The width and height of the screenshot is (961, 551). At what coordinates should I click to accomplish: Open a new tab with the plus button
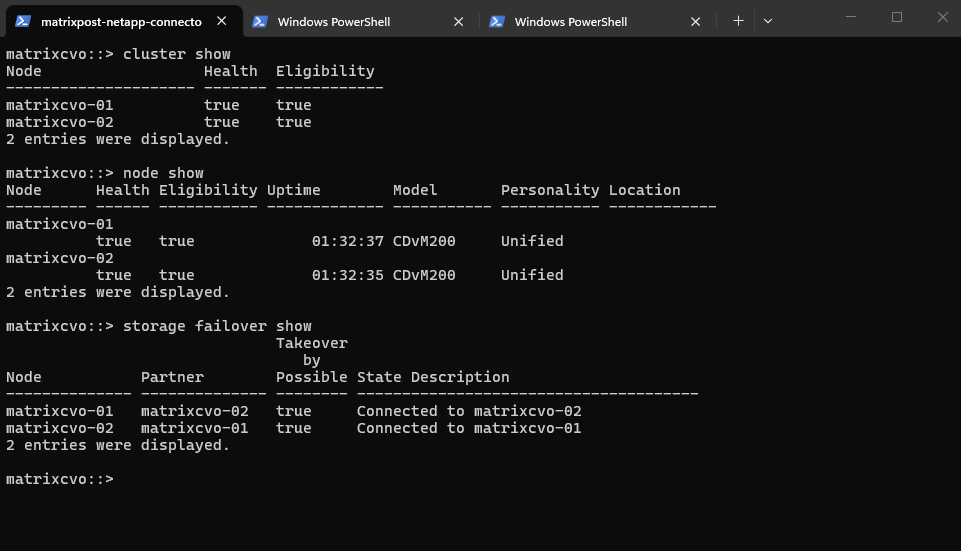pyautogui.click(x=738, y=21)
